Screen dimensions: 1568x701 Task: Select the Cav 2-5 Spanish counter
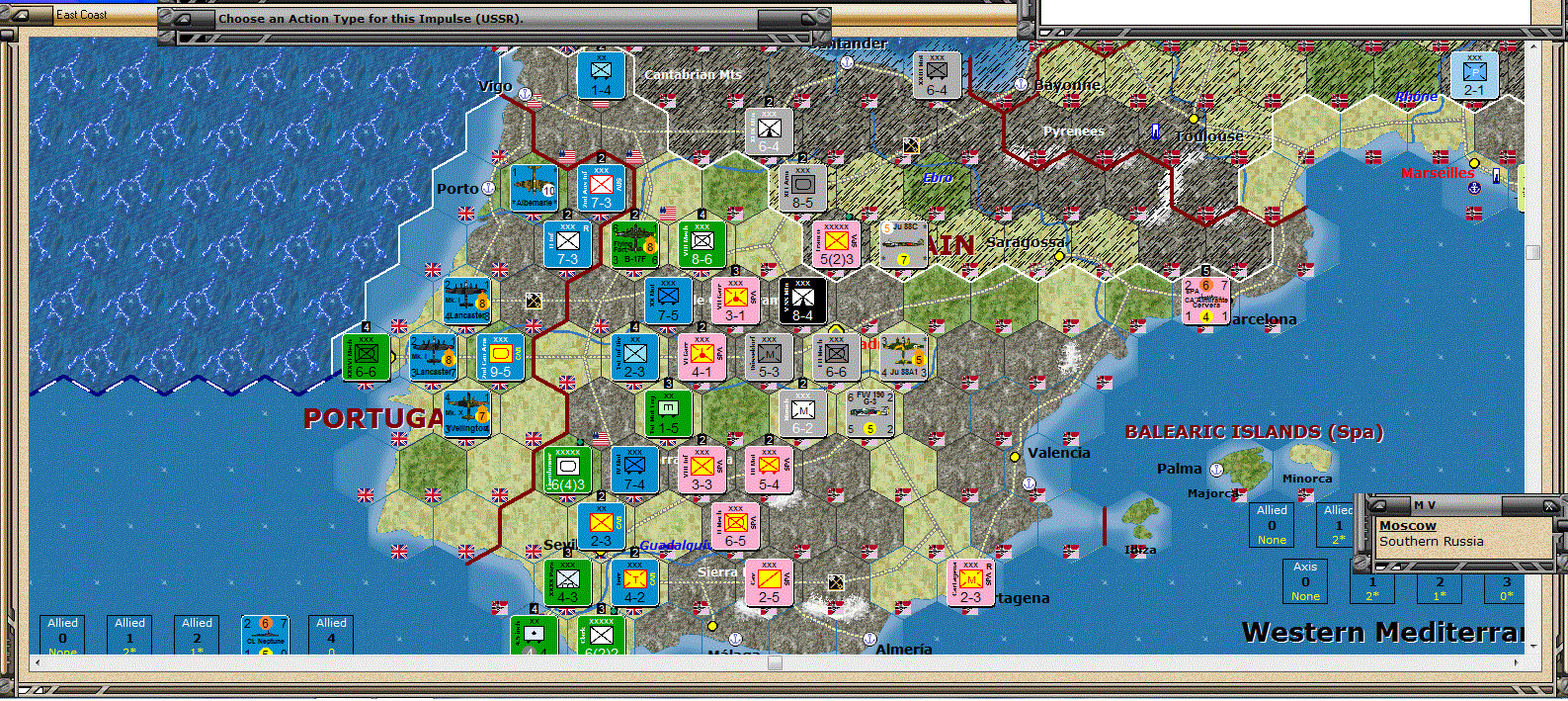[769, 582]
